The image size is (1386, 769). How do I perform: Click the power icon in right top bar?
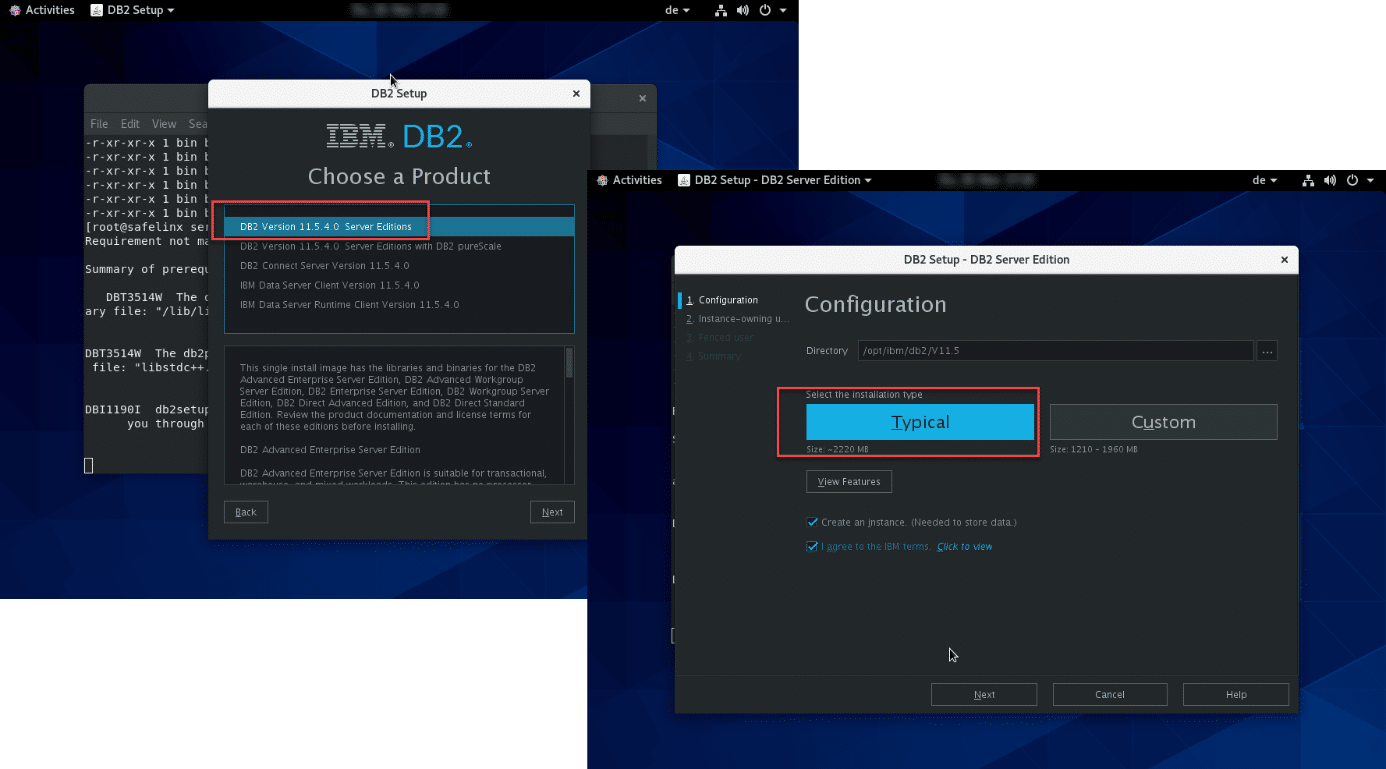click(1353, 180)
